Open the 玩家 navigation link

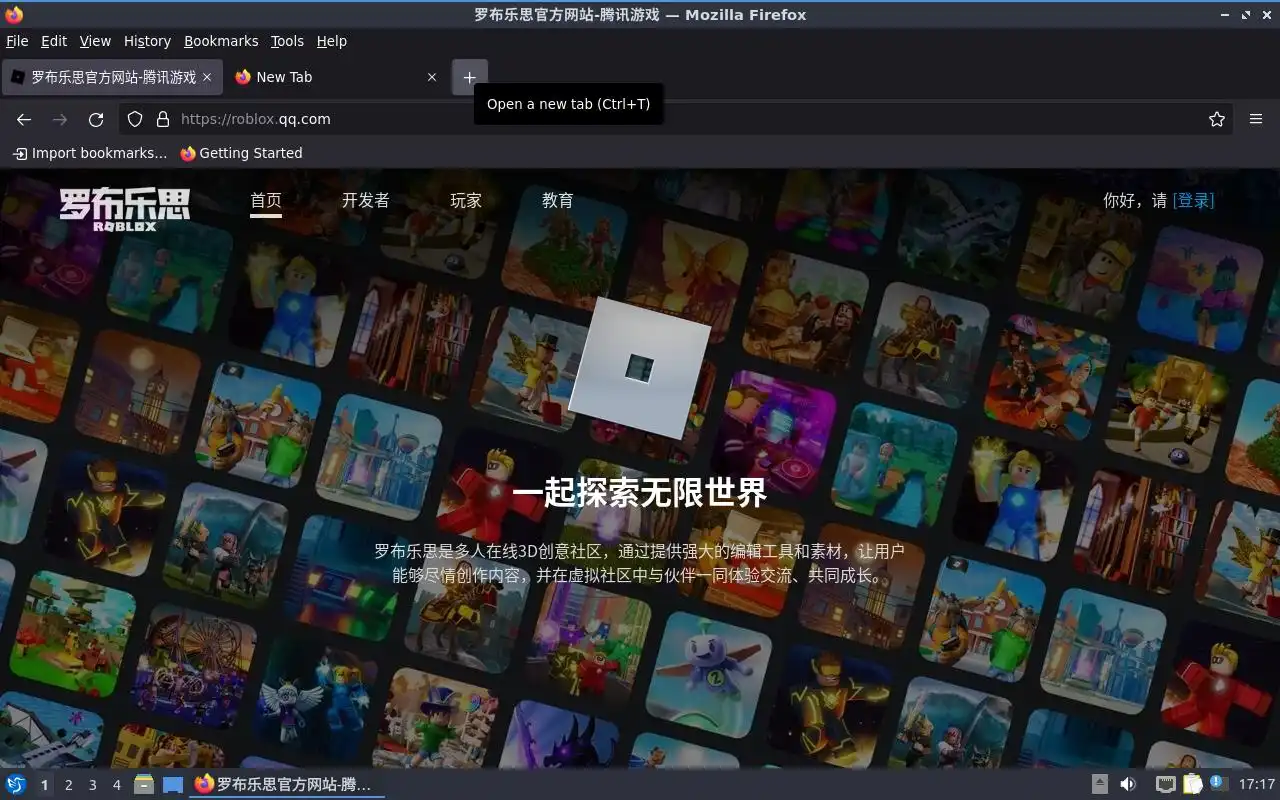tap(466, 200)
